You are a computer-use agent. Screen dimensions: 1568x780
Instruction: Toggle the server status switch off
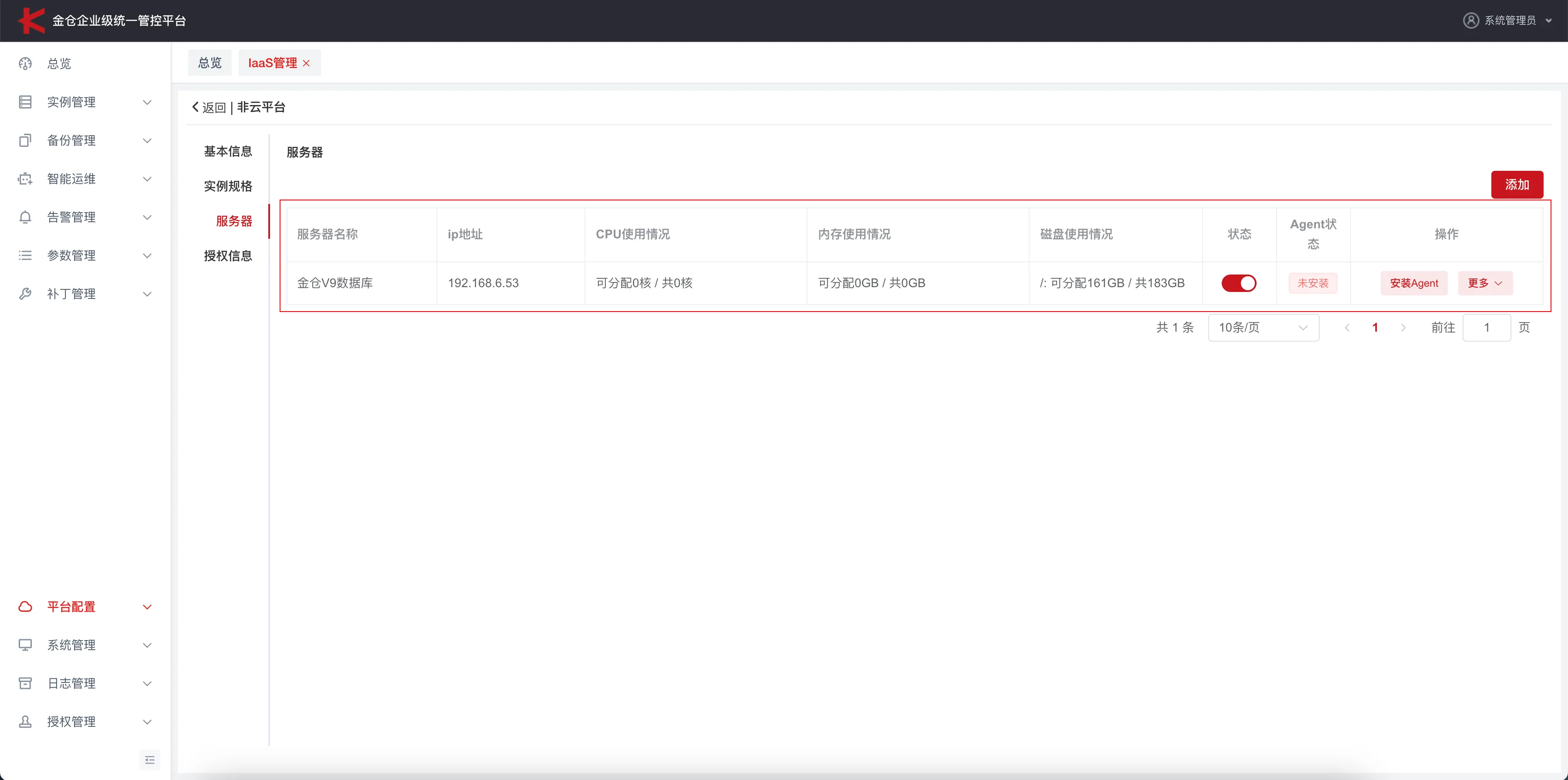[1238, 283]
